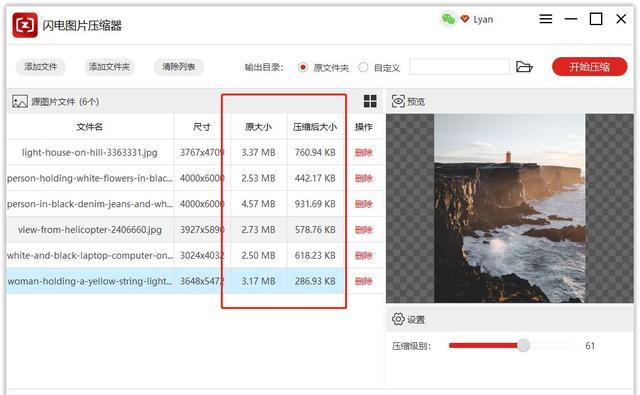
Task: Click 添加文件夹 button
Action: tap(109, 67)
